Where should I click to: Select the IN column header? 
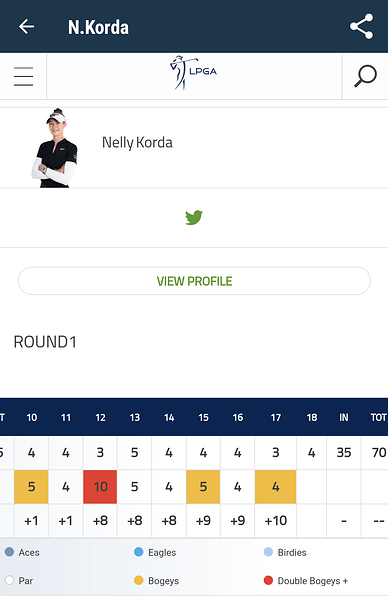[344, 417]
